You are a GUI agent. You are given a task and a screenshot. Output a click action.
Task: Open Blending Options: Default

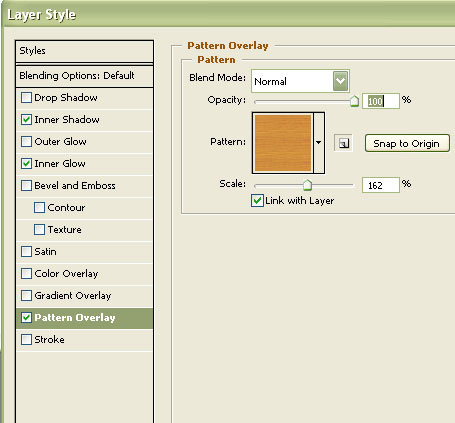84,76
